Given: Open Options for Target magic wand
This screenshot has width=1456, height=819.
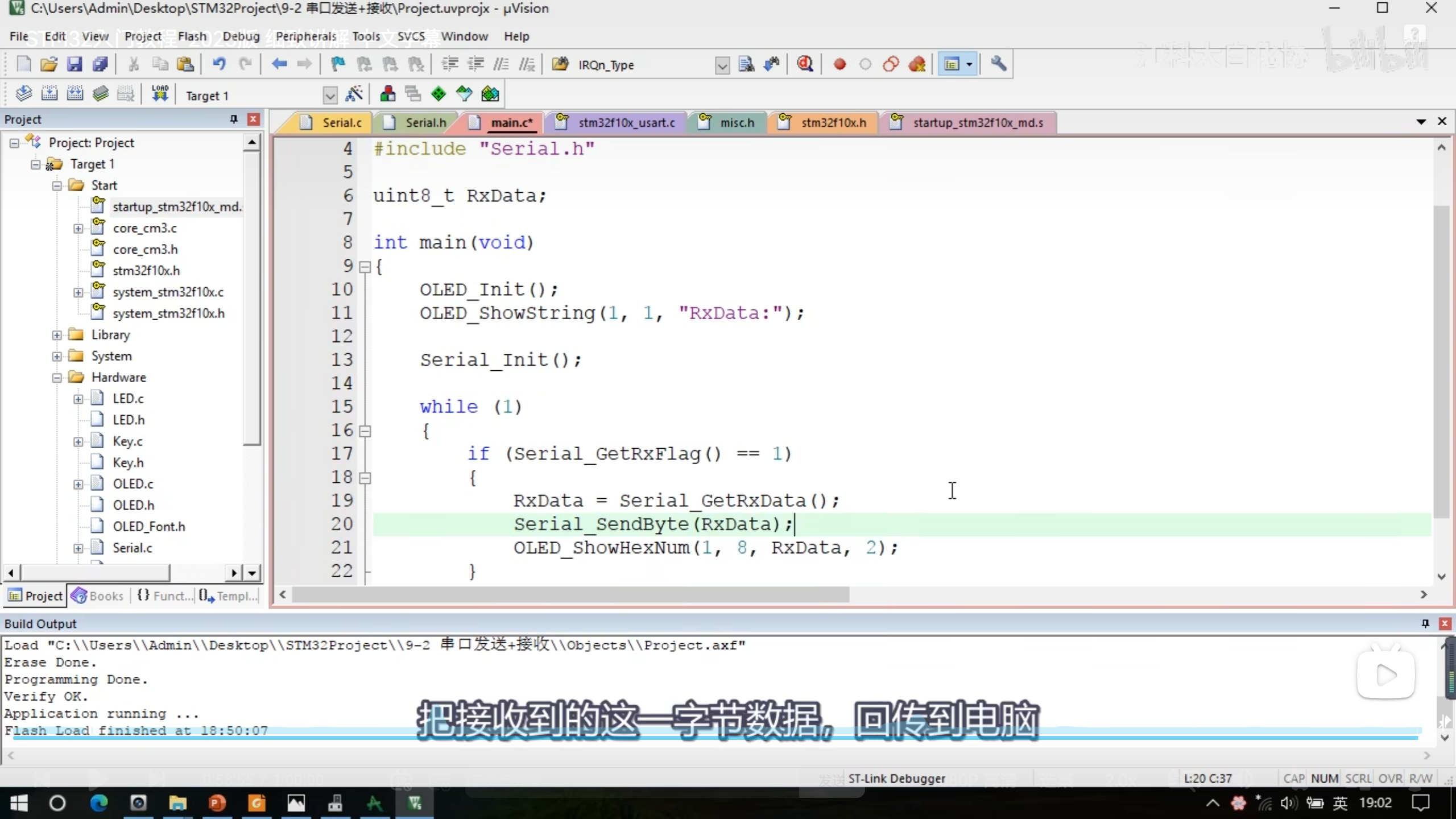Looking at the screenshot, I should click(354, 94).
